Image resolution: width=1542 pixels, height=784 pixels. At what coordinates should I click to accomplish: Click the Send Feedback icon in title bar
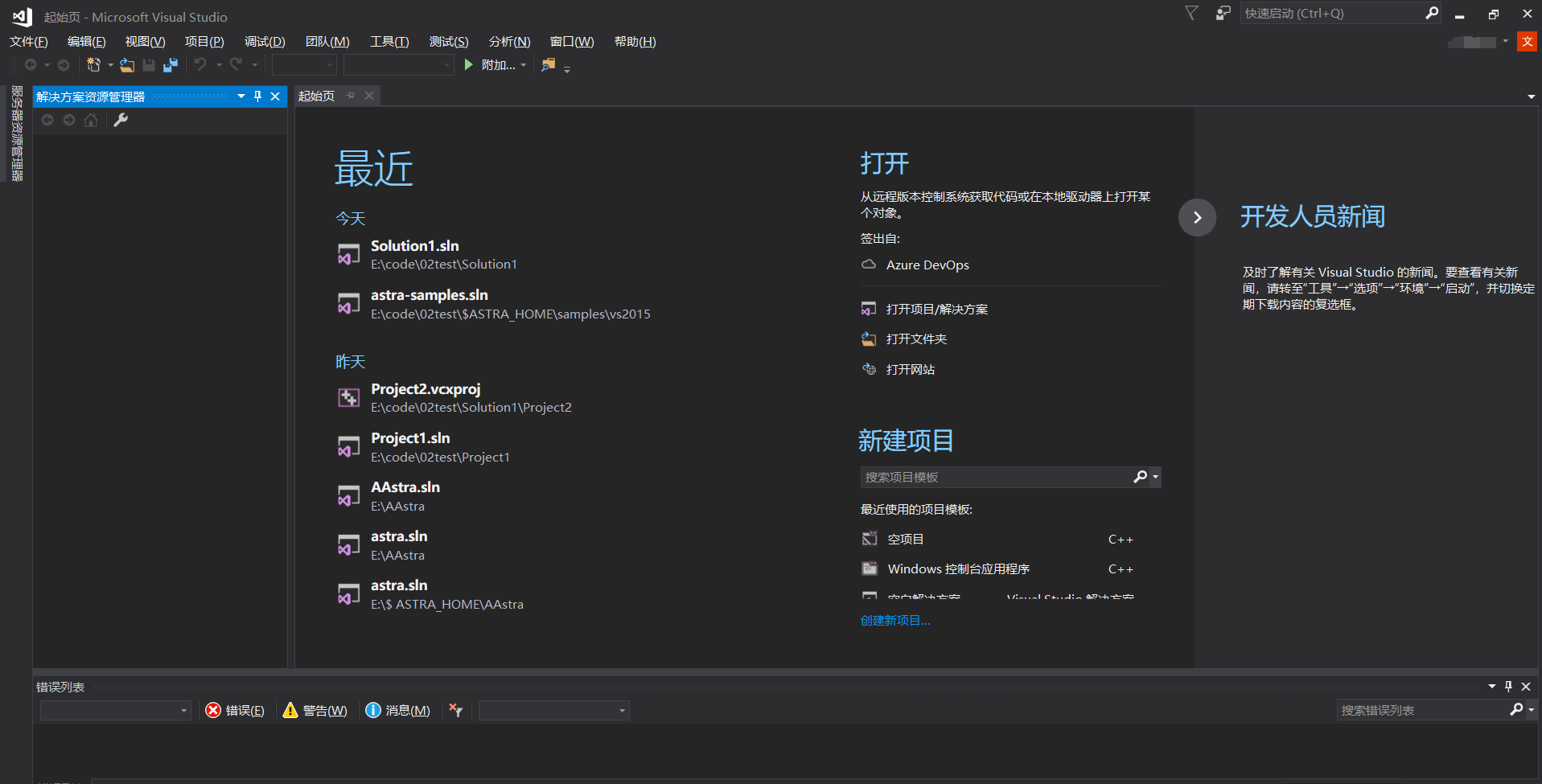coord(1223,13)
